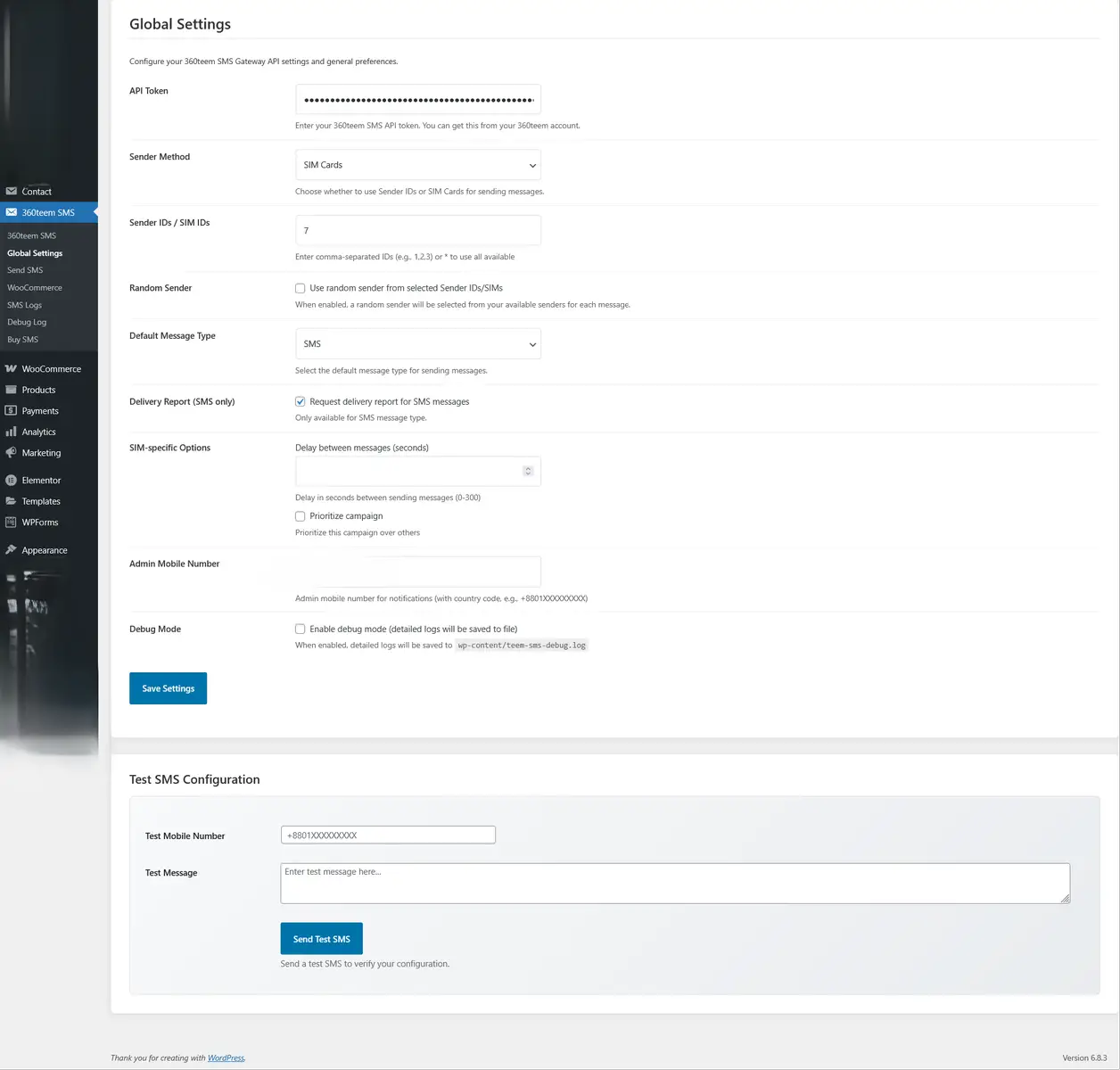Click the Payments icon in sidebar

click(11, 411)
